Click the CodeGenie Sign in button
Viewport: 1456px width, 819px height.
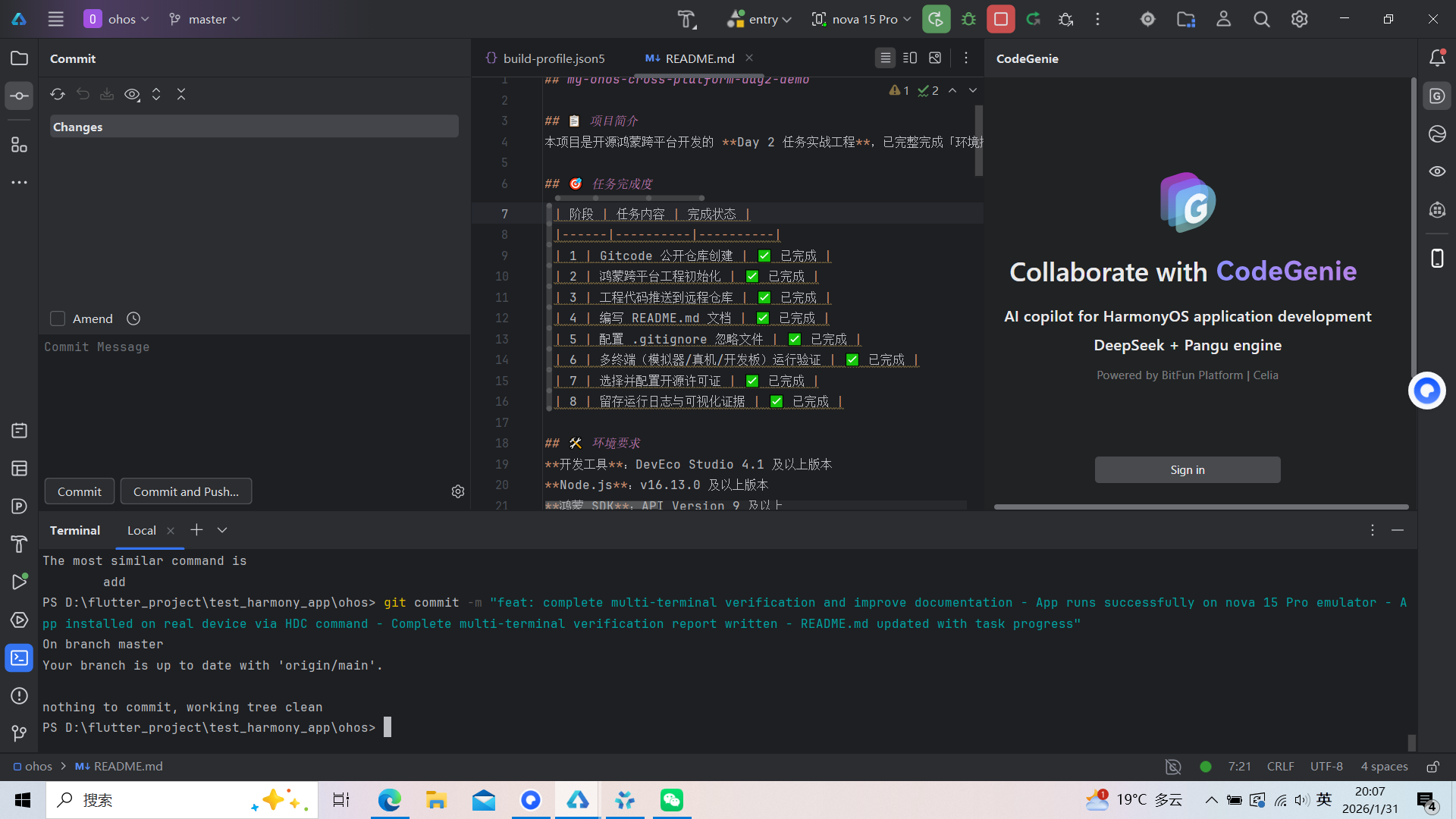pyautogui.click(x=1187, y=469)
